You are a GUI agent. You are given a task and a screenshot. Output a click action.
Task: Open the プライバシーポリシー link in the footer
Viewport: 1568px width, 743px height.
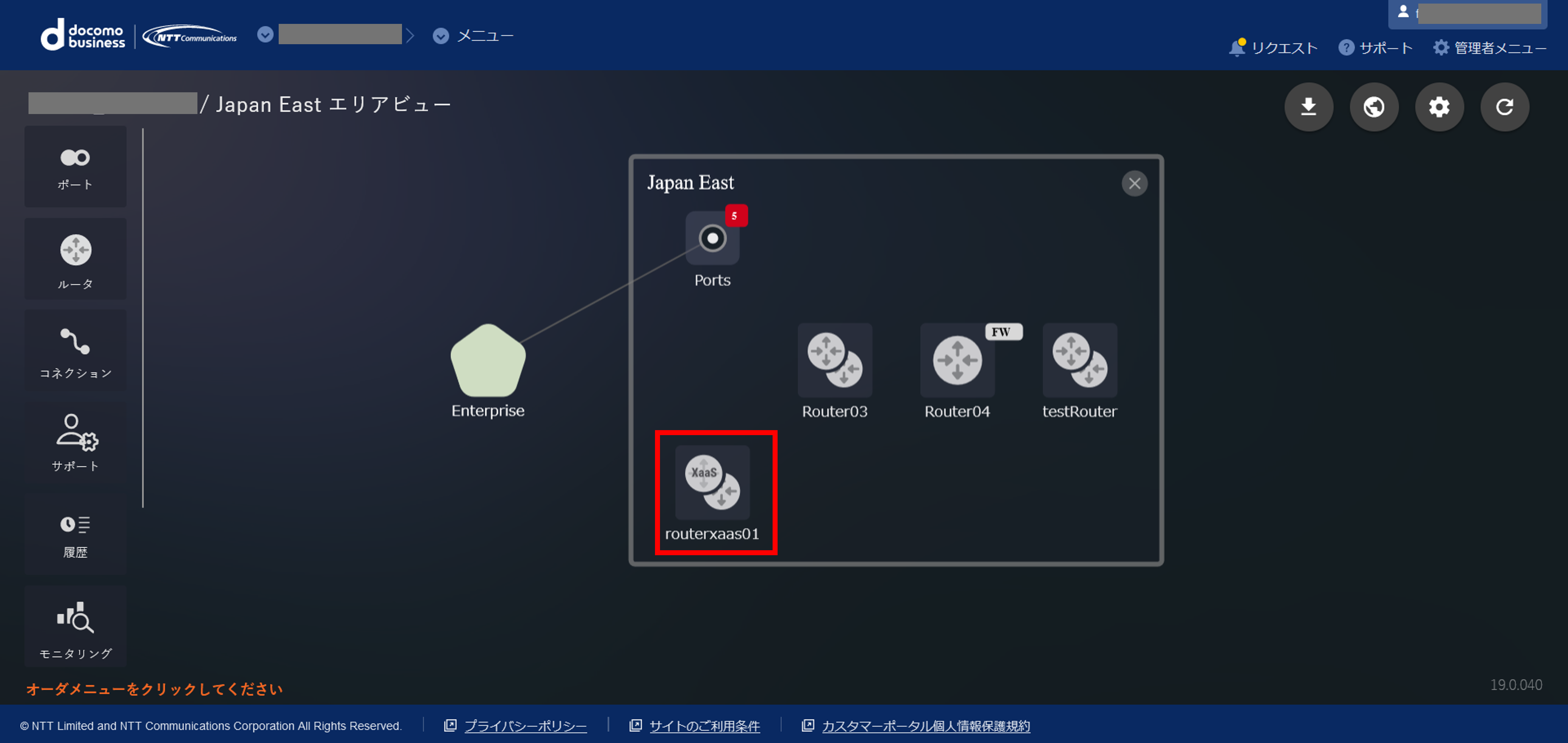(525, 726)
